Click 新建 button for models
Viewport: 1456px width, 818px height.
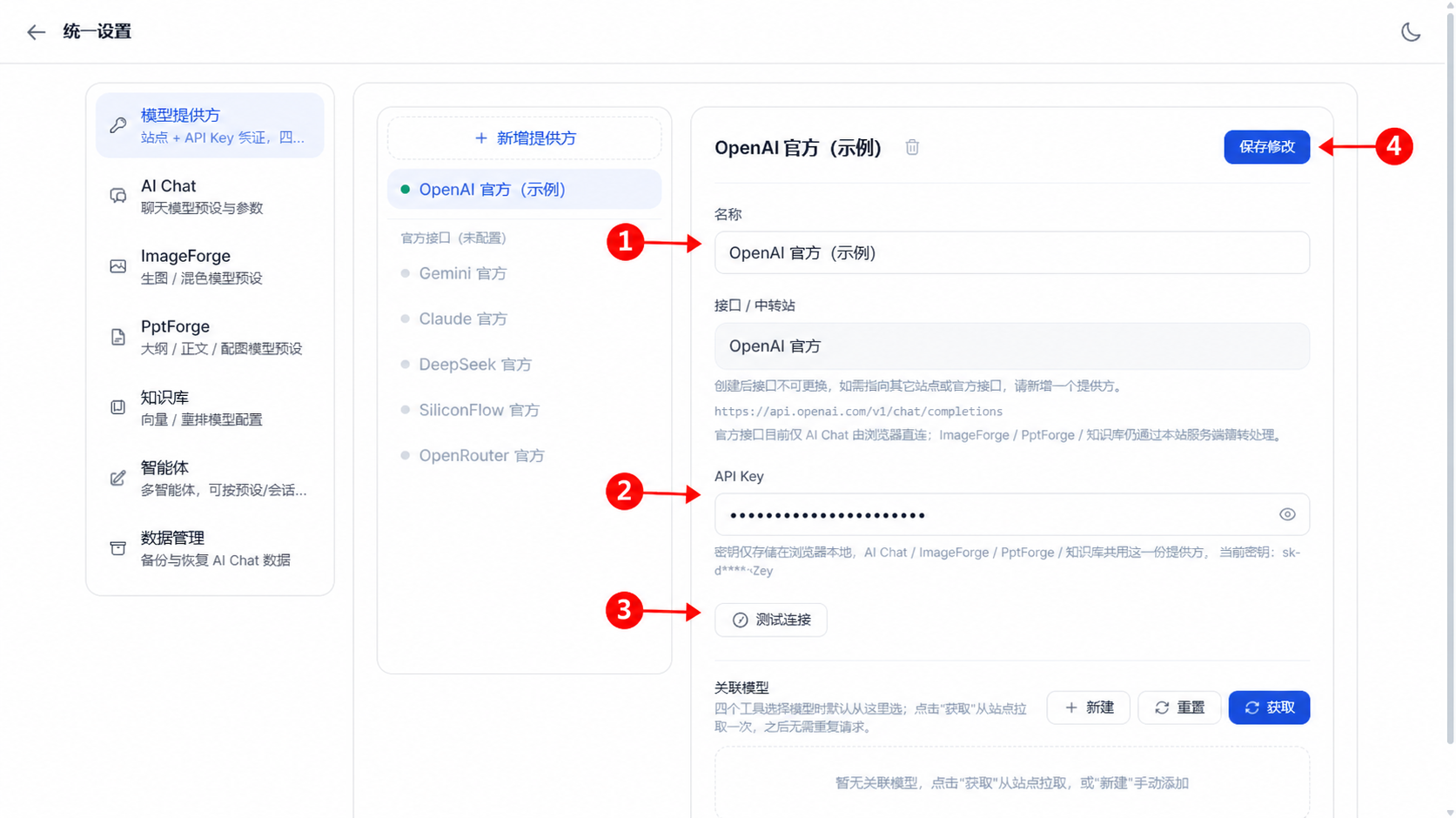click(1089, 707)
